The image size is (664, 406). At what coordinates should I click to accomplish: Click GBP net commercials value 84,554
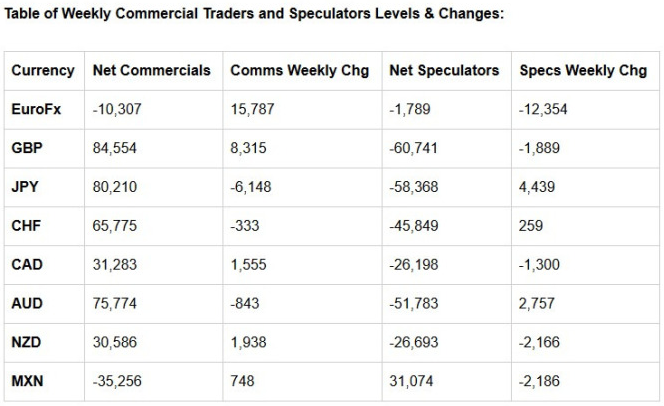tap(114, 148)
